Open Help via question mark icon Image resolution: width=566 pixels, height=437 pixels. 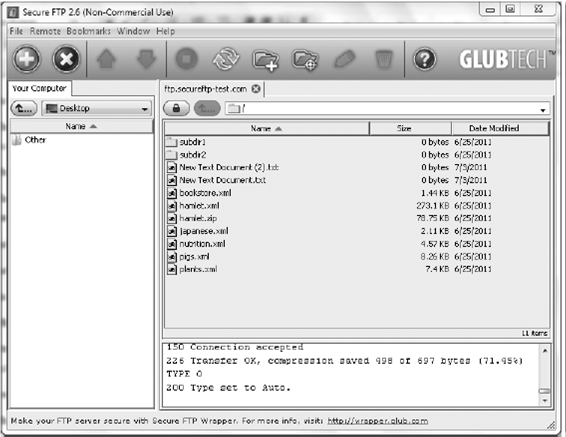point(424,59)
